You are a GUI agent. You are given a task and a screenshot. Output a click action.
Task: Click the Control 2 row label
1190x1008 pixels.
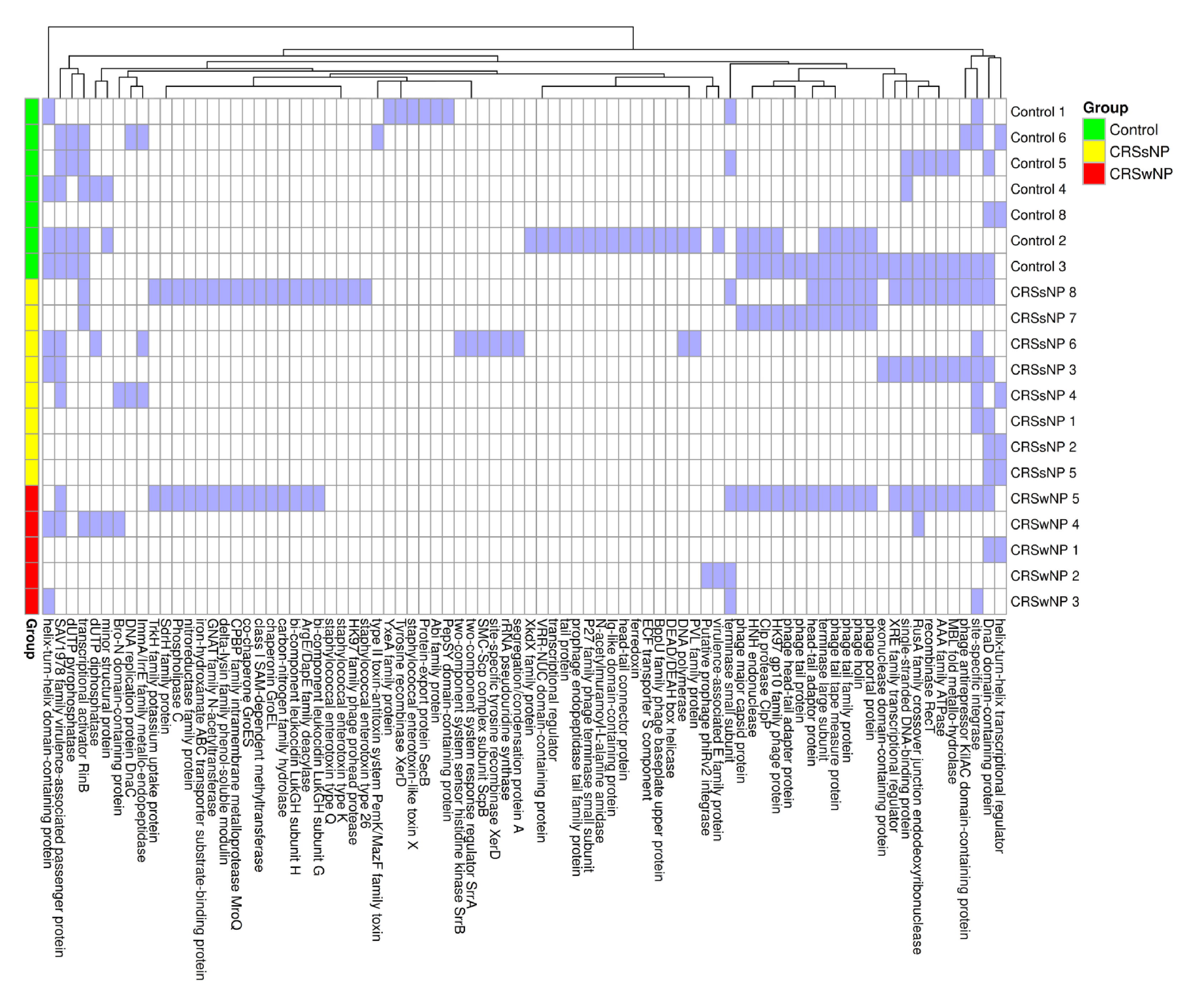pyautogui.click(x=1037, y=240)
